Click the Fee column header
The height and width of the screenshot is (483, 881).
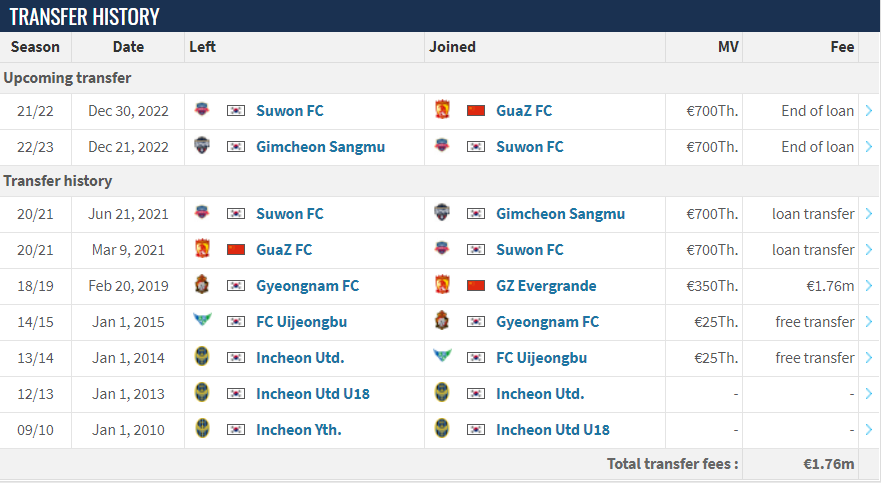842,47
